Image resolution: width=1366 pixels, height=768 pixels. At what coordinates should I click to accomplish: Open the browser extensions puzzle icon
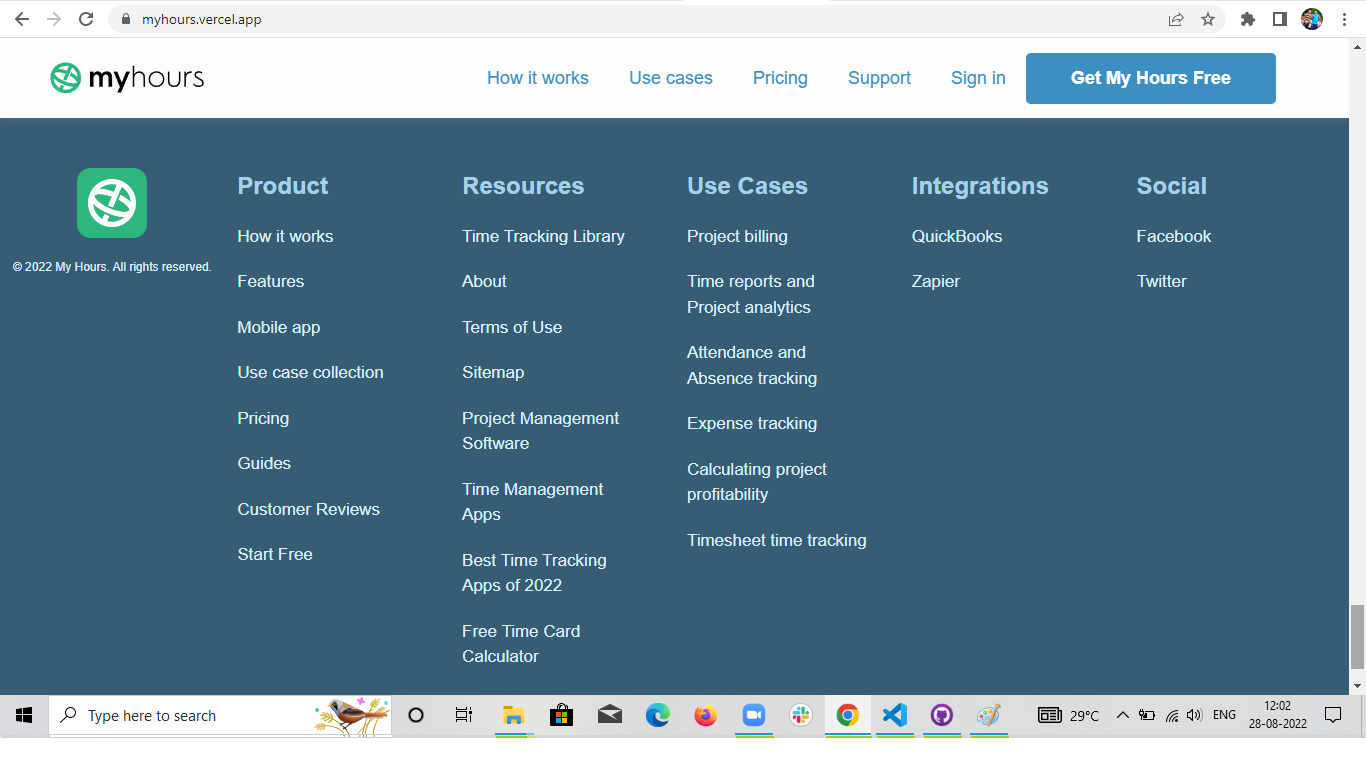tap(1247, 19)
